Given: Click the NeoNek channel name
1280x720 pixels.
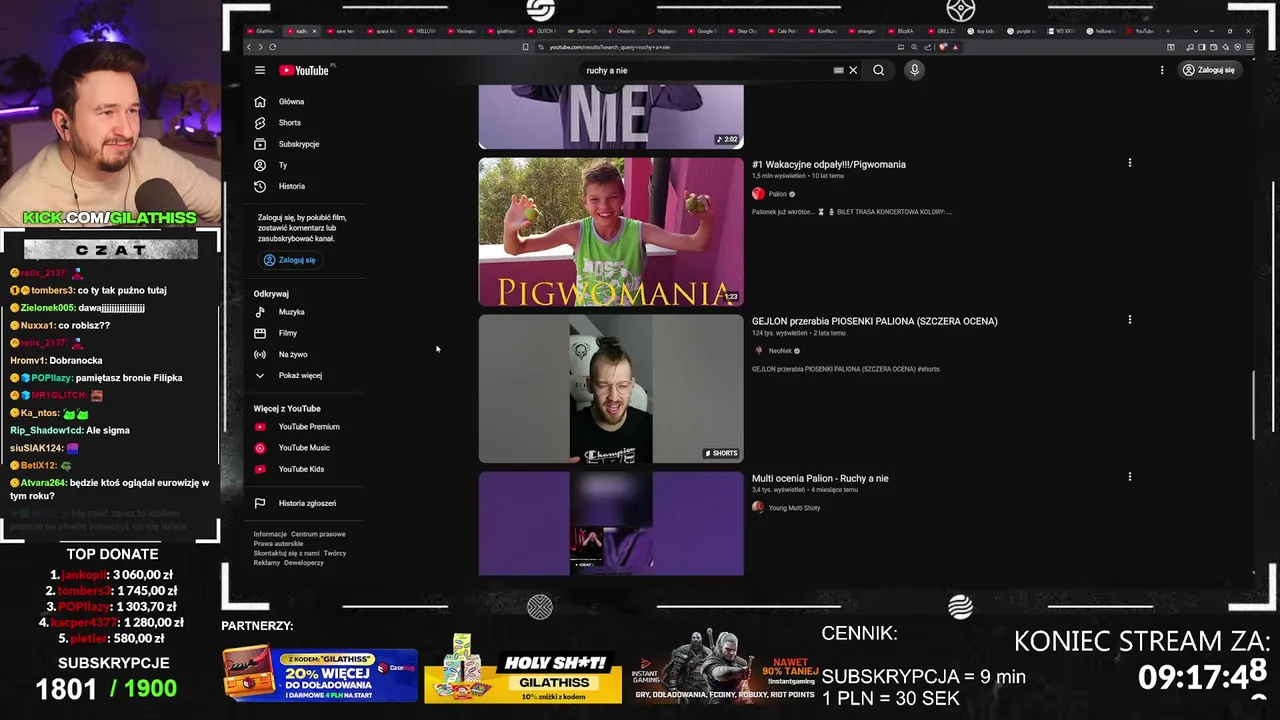Looking at the screenshot, I should coord(780,351).
